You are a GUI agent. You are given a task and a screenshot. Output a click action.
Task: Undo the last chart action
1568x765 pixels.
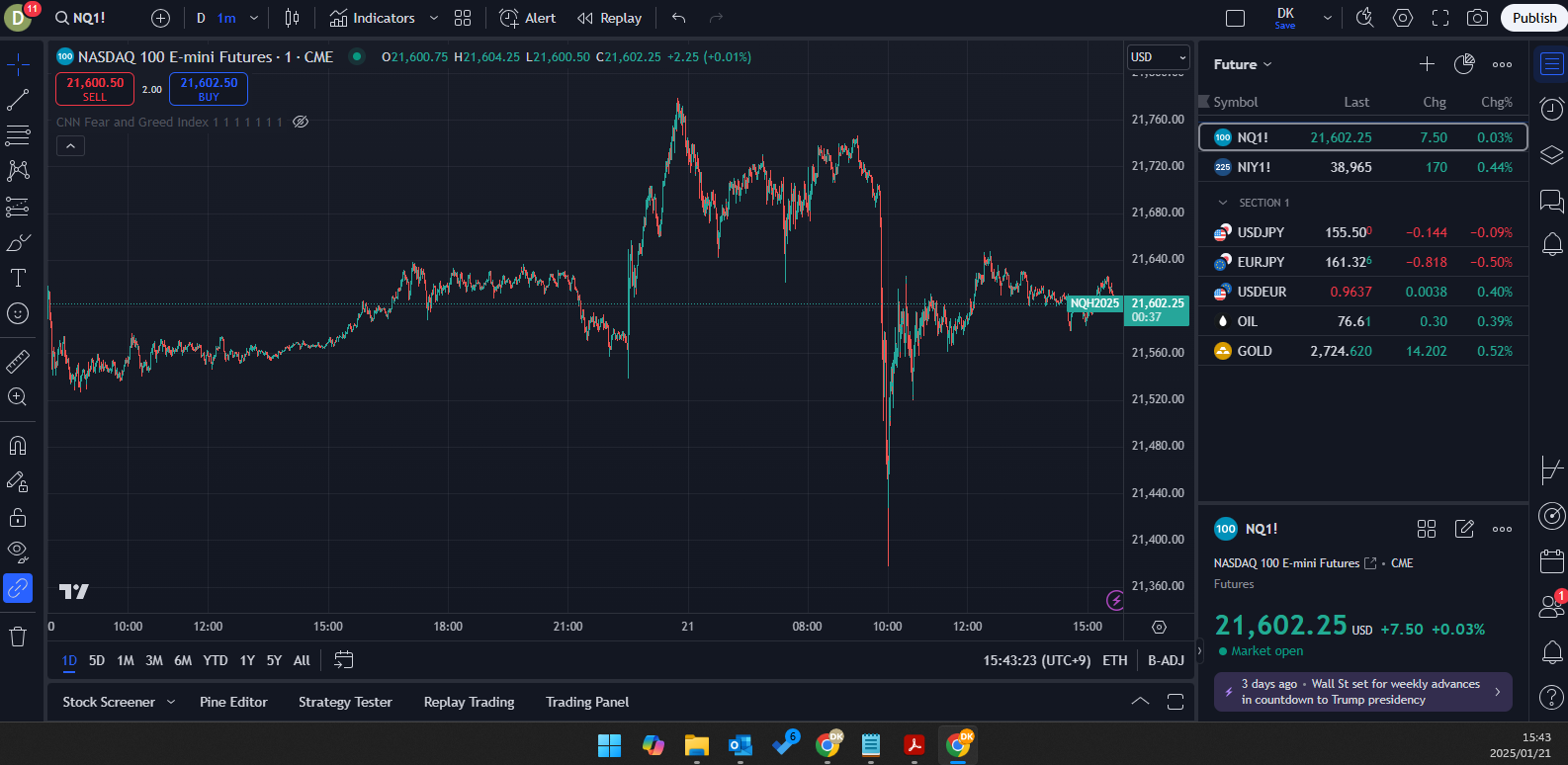(678, 18)
